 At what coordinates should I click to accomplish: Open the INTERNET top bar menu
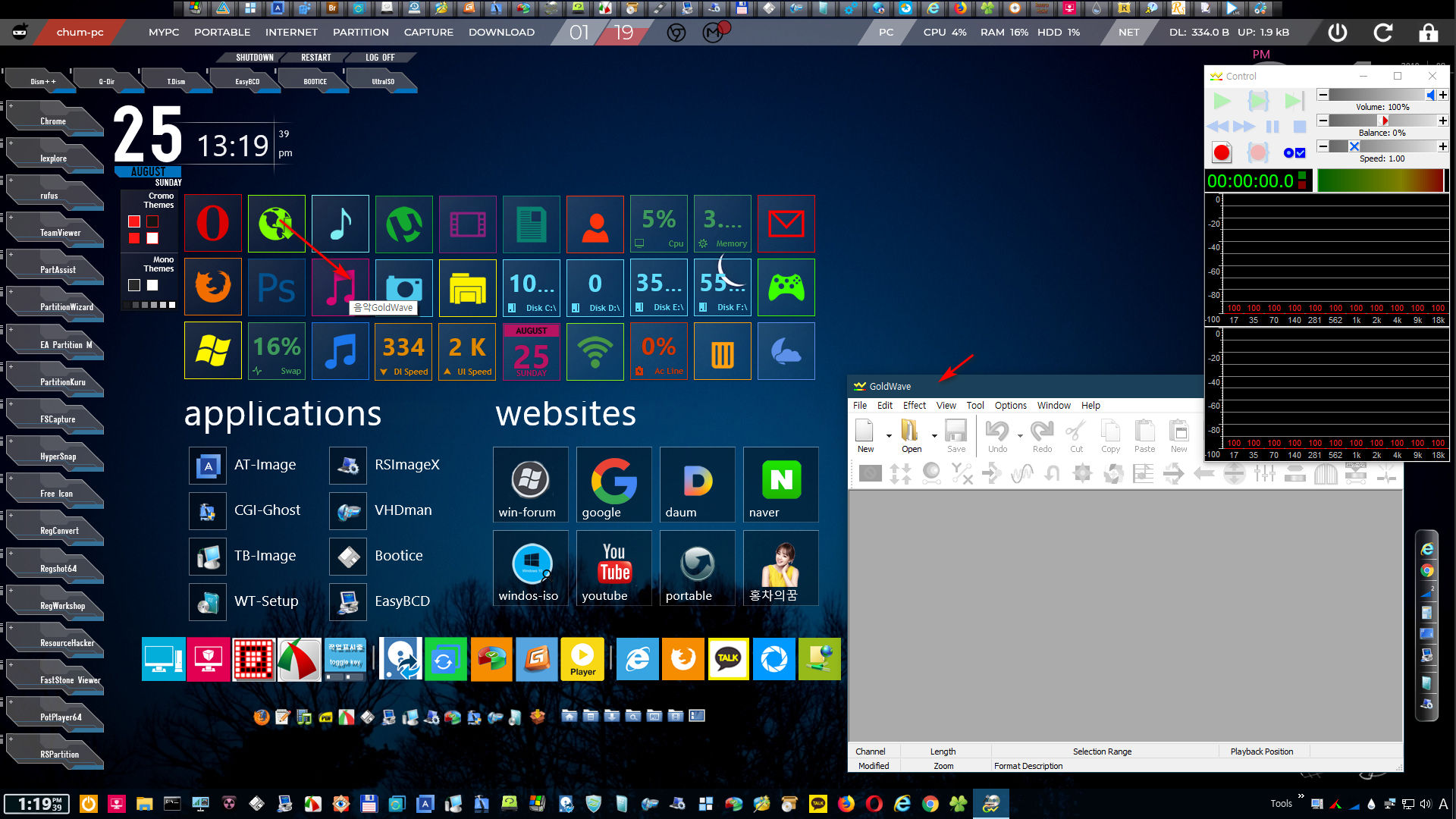[291, 33]
